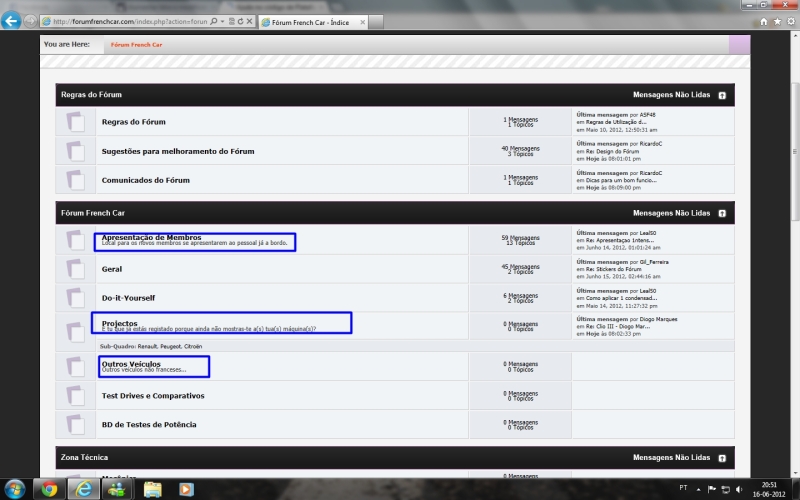Open the 'Do-it-Yourself' board
Screen dimensions: 800x500
pos(128,298)
